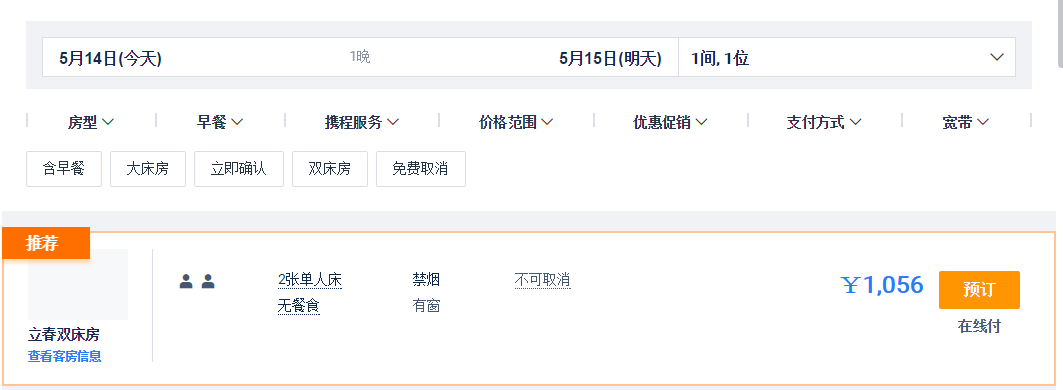The width and height of the screenshot is (1063, 390).
Task: Expand the 支付方式 filter
Action: [824, 122]
